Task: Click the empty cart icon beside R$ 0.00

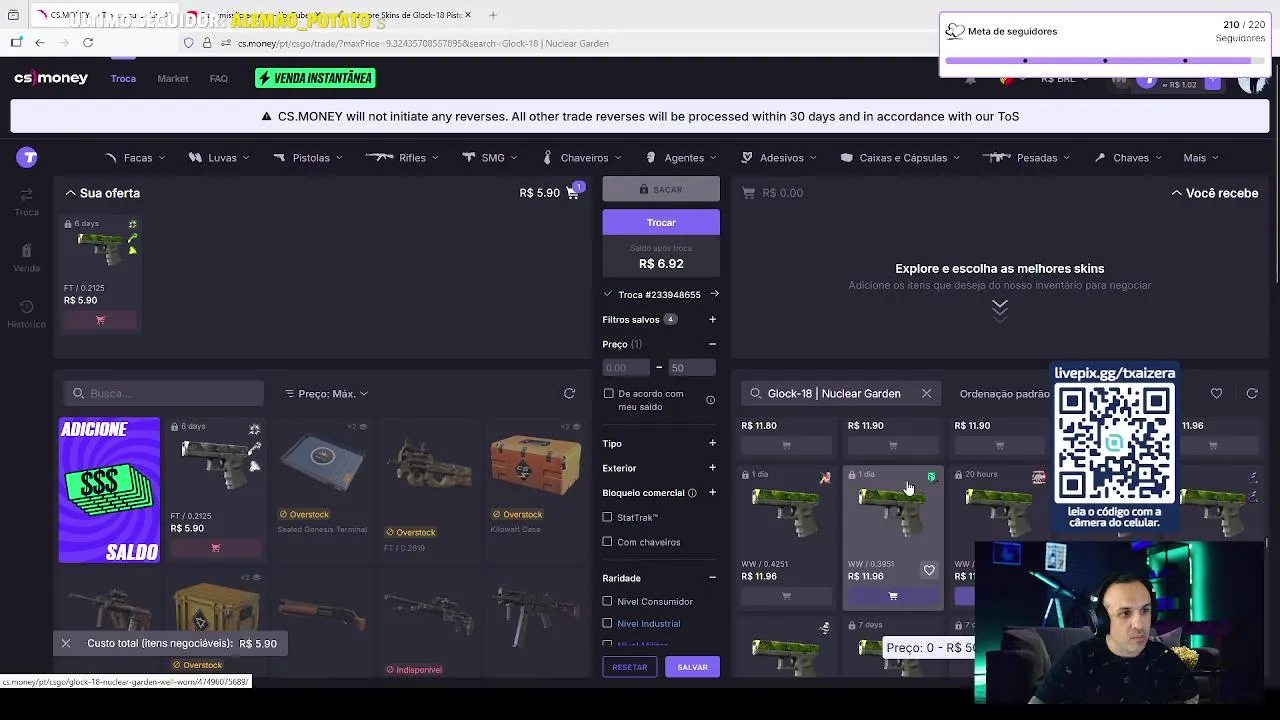Action: point(748,193)
